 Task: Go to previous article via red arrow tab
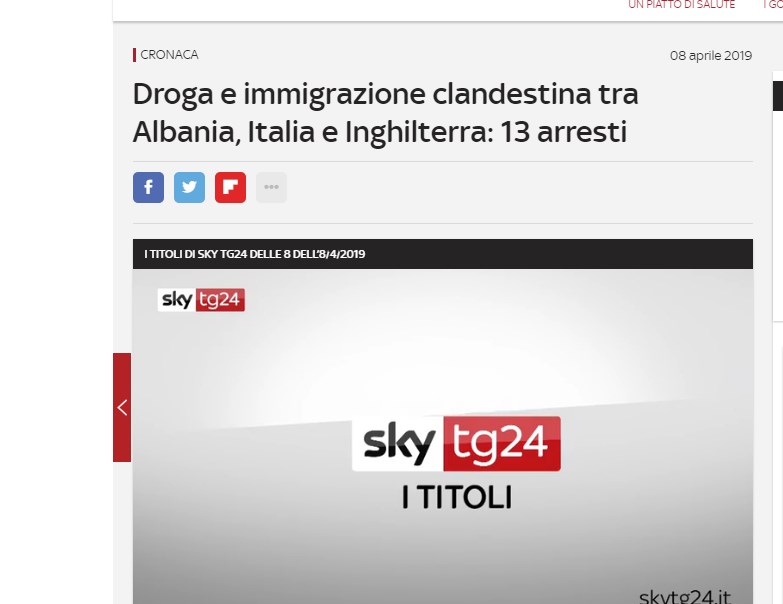[122, 407]
